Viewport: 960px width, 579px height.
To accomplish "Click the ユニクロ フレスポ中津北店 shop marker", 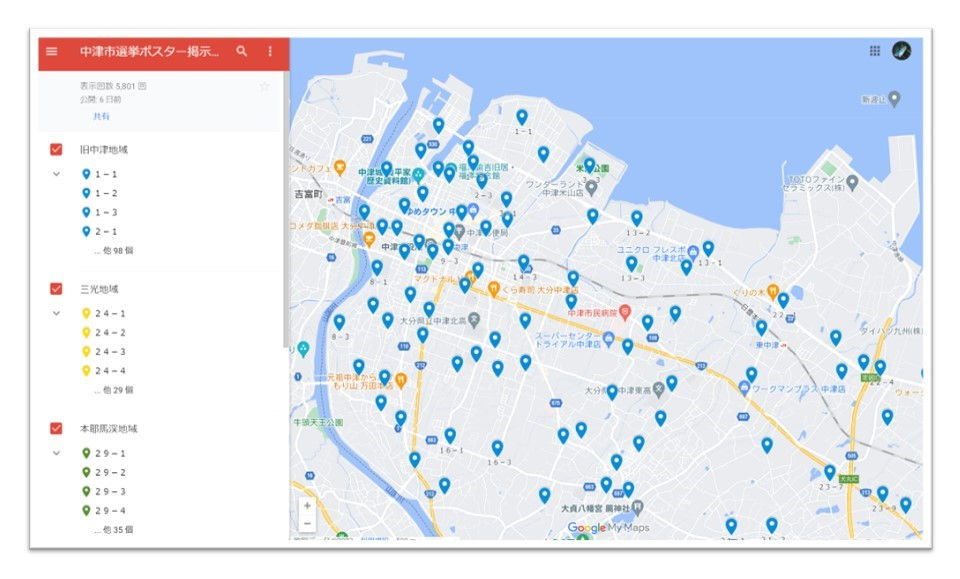I will 692,251.
